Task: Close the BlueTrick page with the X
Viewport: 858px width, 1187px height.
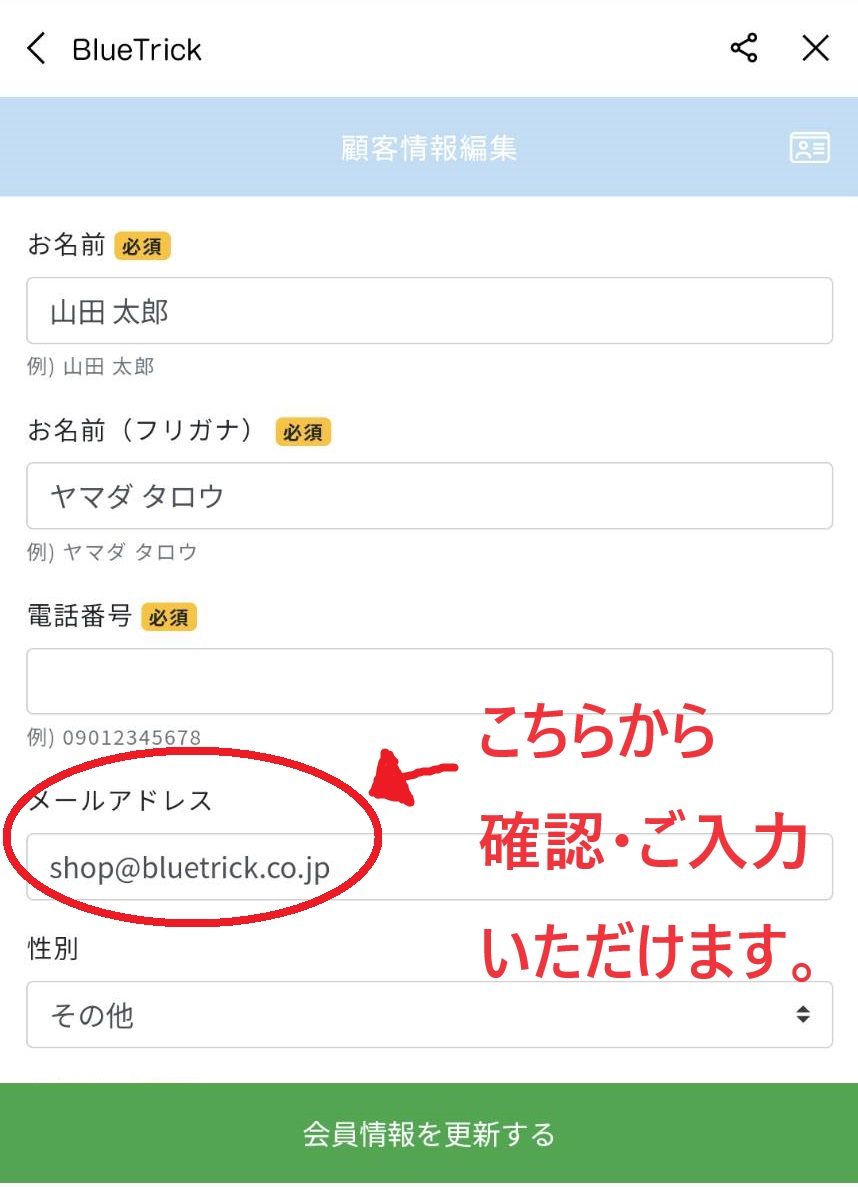Action: coord(816,48)
